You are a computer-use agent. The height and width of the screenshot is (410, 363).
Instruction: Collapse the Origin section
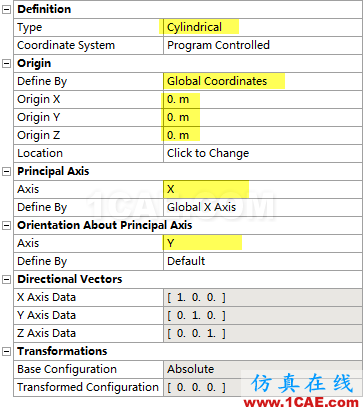[x=6, y=64]
